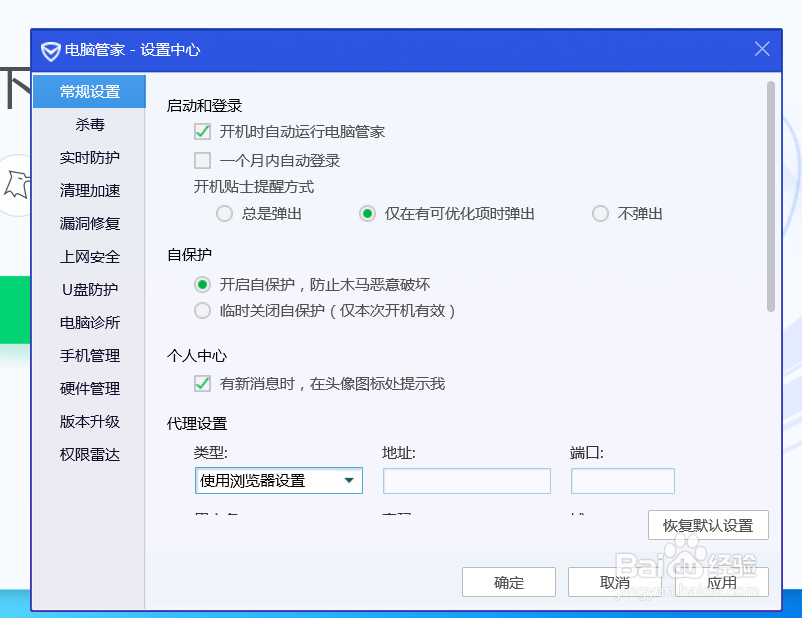Click the 应用 button
802x618 pixels.
click(x=722, y=582)
